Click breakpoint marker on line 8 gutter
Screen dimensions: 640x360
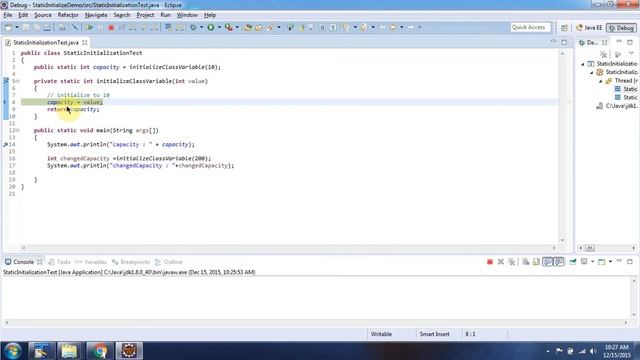coord(5,102)
